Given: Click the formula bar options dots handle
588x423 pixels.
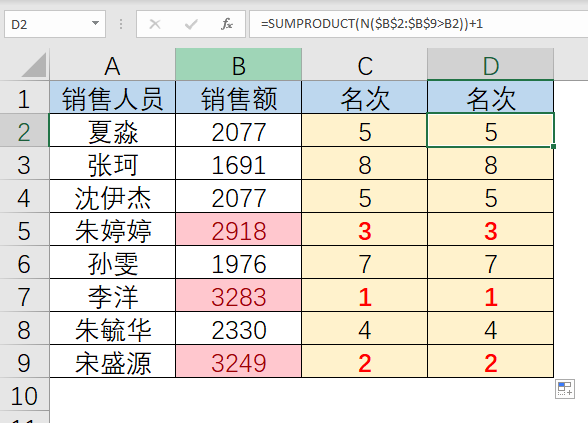Looking at the screenshot, I should pyautogui.click(x=121, y=24).
